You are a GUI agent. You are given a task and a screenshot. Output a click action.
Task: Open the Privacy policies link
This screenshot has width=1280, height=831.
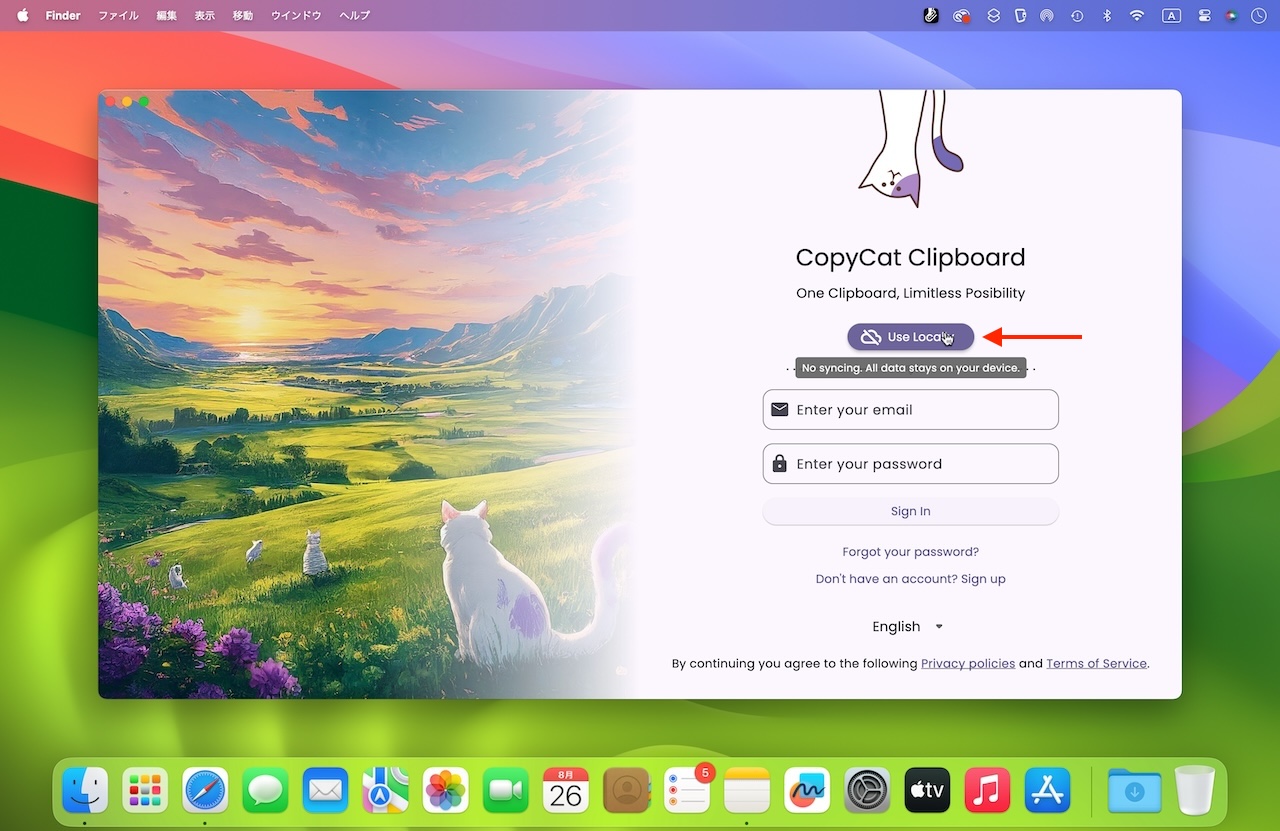[968, 663]
